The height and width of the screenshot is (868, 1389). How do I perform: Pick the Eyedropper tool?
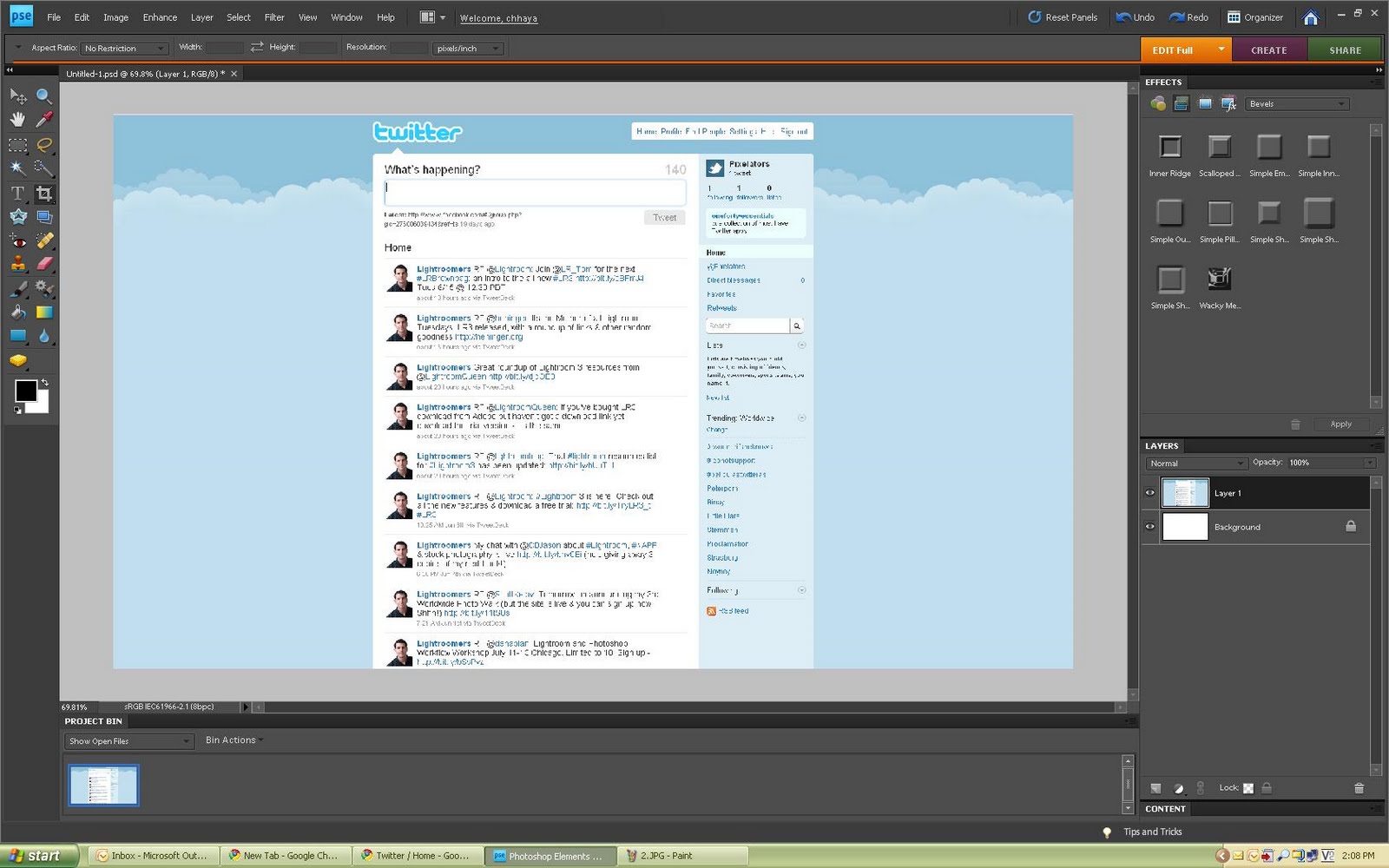pyautogui.click(x=44, y=120)
